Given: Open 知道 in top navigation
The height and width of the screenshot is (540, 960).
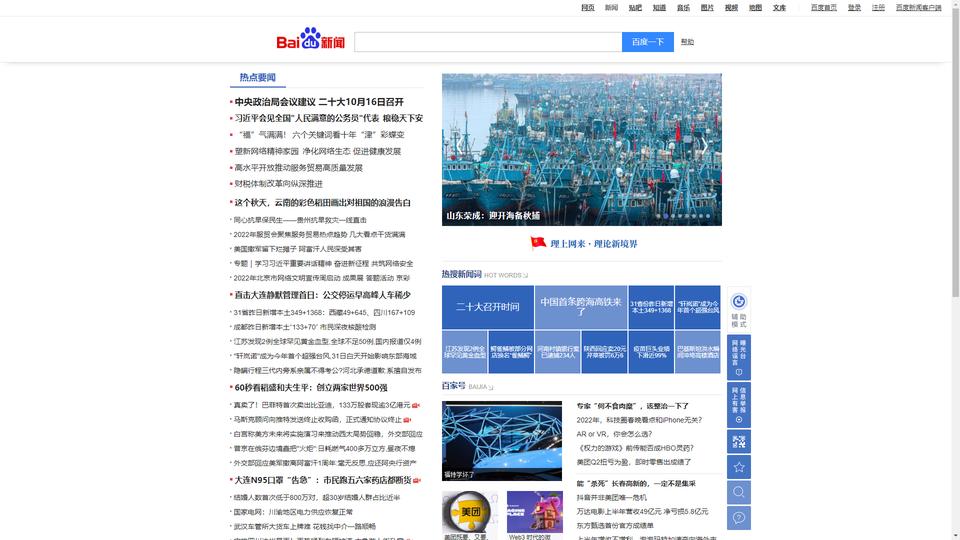Looking at the screenshot, I should pyautogui.click(x=659, y=8).
